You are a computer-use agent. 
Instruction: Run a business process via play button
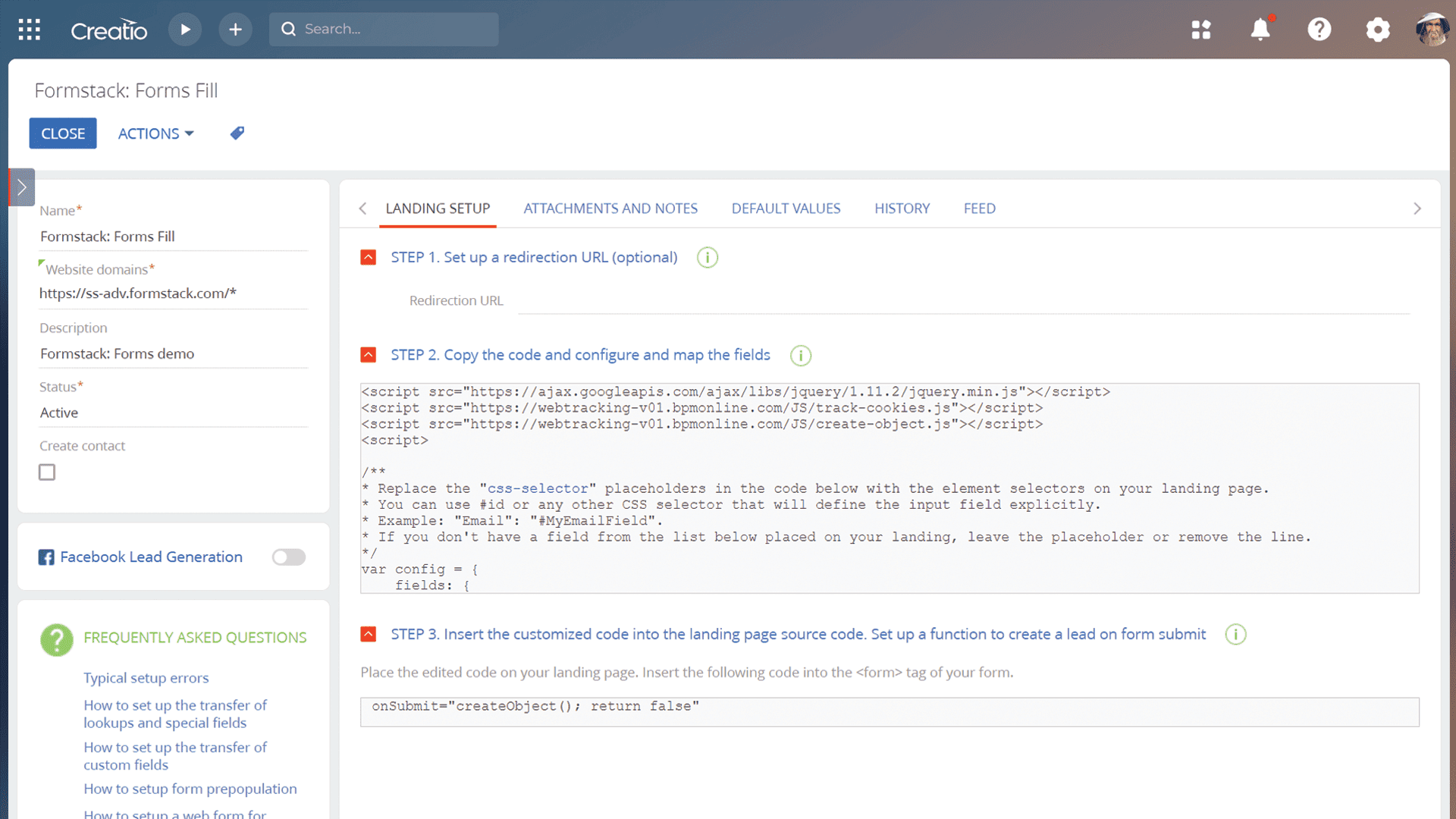pyautogui.click(x=185, y=29)
